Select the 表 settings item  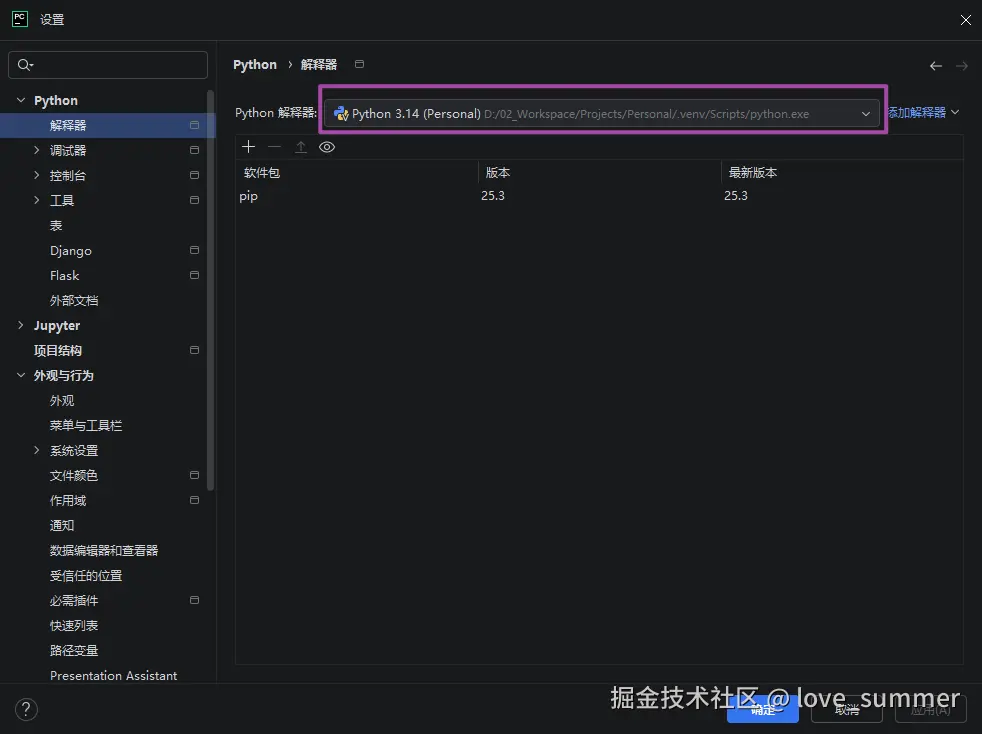[x=56, y=225]
